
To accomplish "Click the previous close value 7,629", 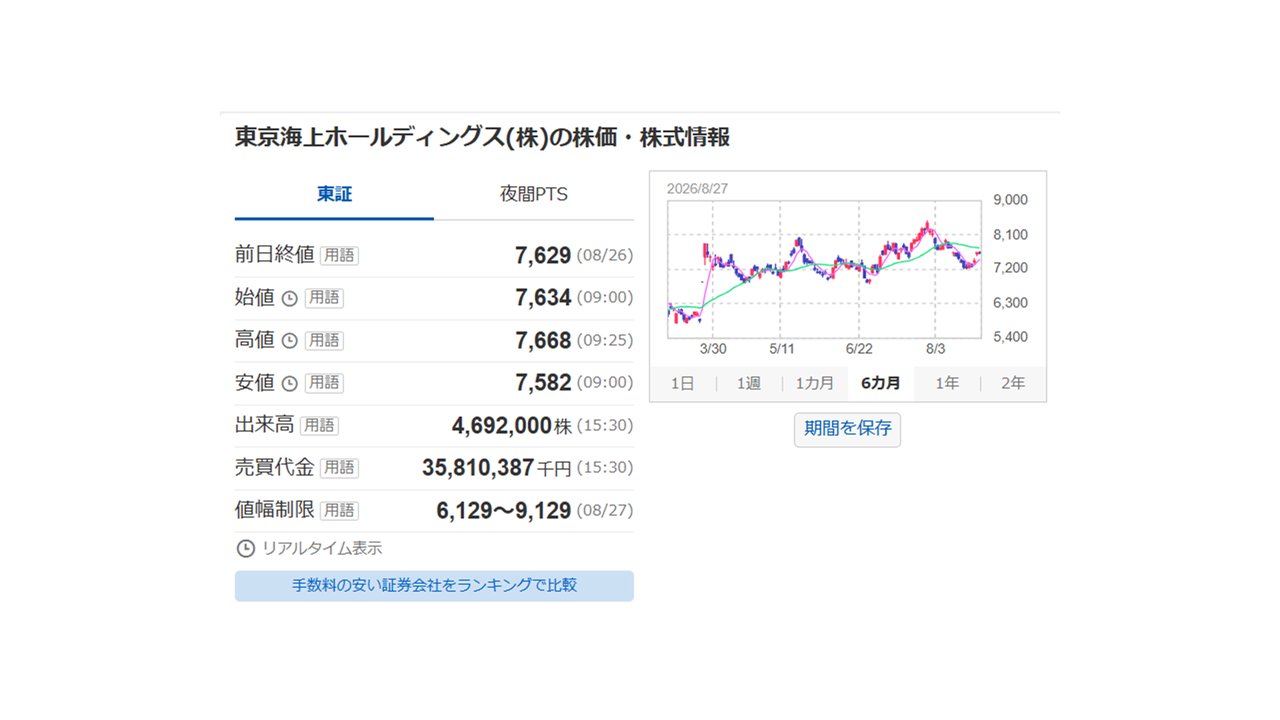I will (x=543, y=255).
